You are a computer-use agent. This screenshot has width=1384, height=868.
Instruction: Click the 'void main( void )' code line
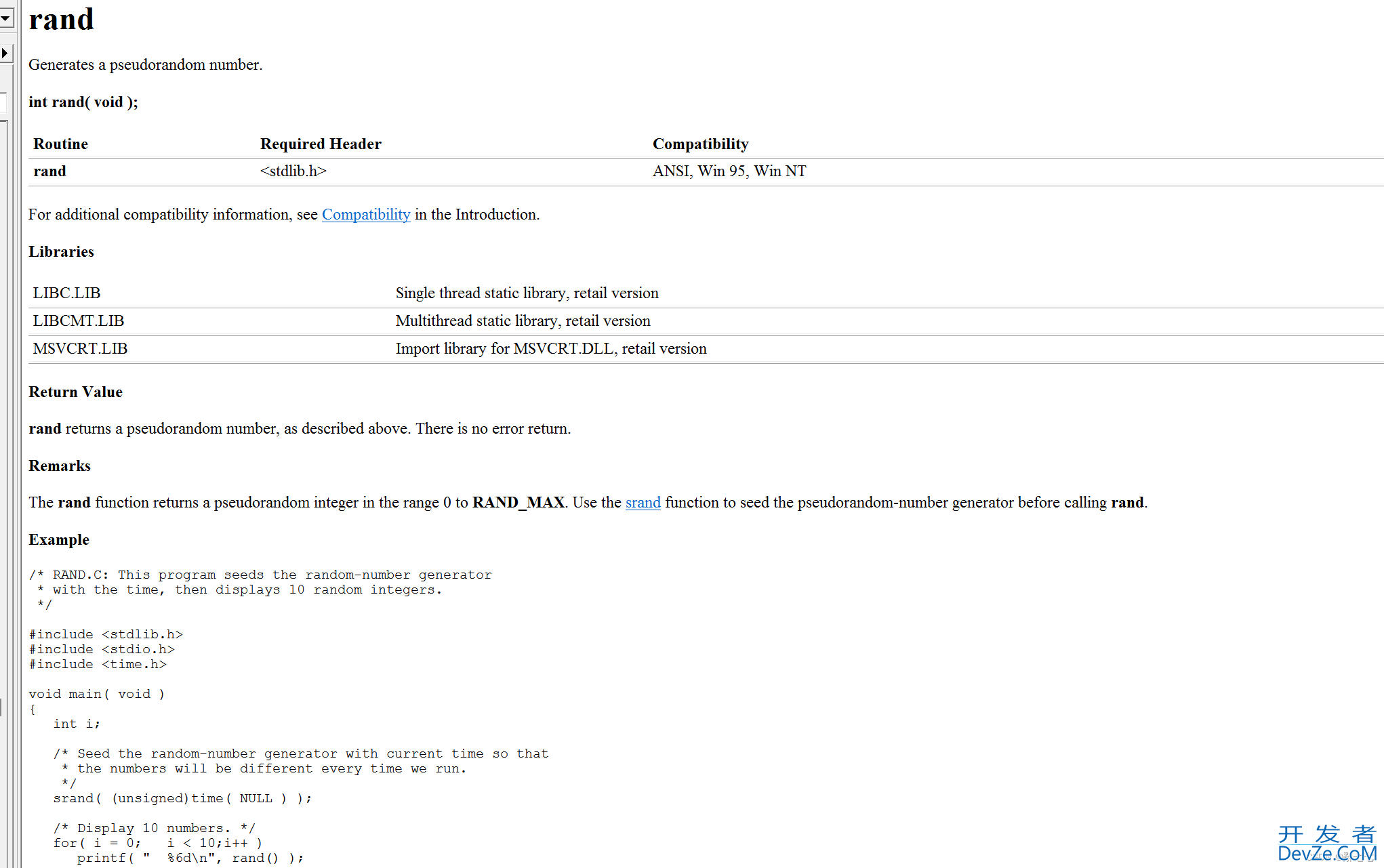(96, 695)
